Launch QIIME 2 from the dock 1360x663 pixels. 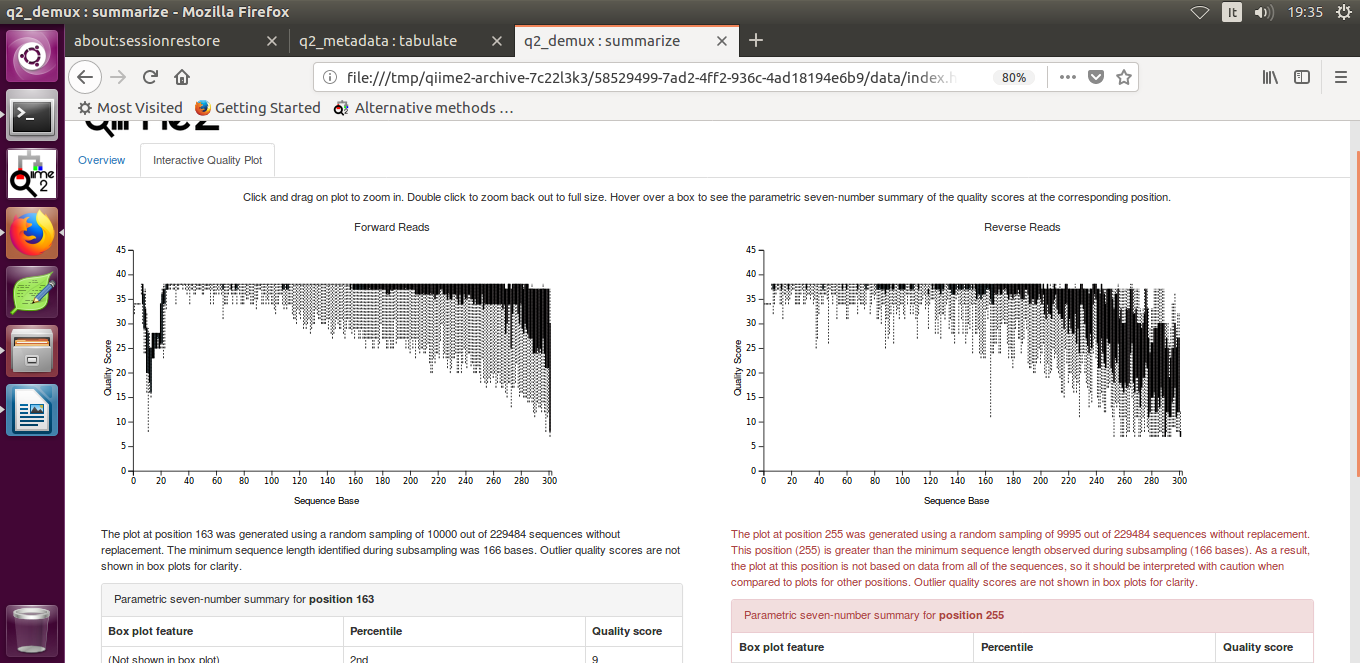pos(32,173)
